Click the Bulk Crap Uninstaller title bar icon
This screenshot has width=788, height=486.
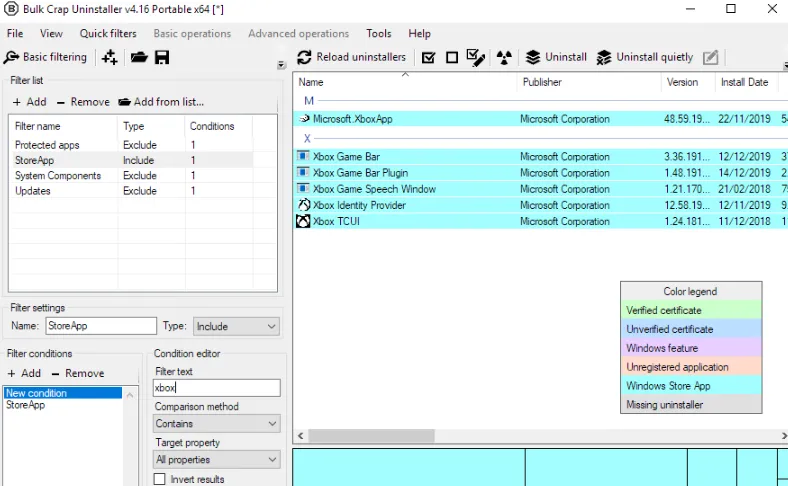[x=11, y=9]
